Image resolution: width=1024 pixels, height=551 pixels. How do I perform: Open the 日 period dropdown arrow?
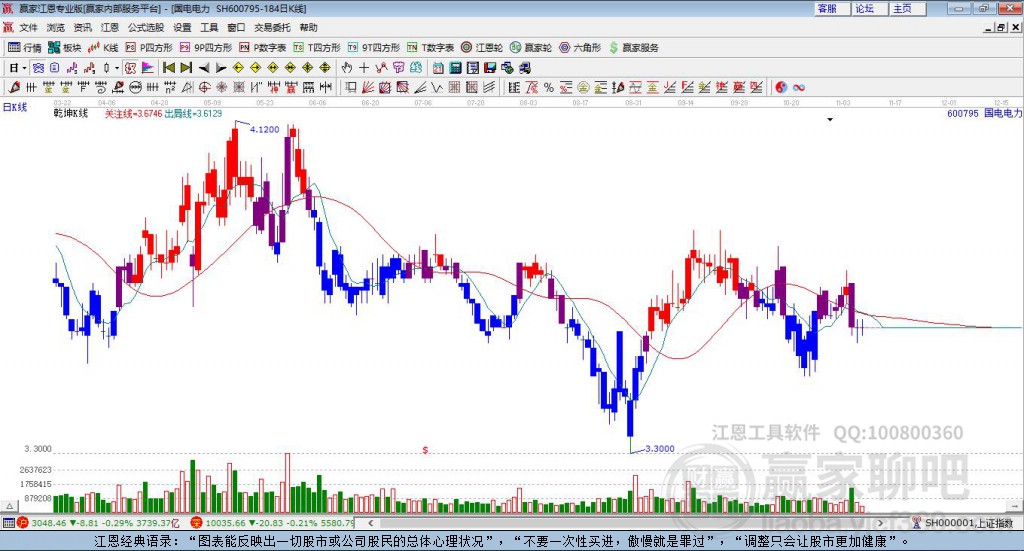pyautogui.click(x=24, y=67)
